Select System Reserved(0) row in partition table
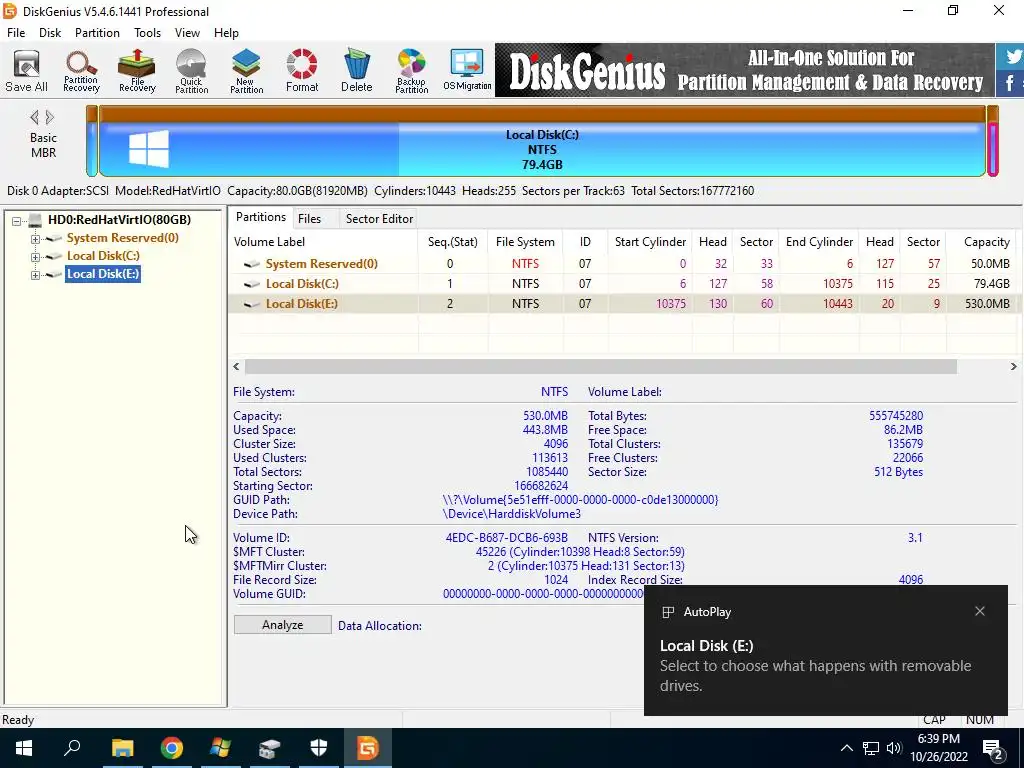 [622, 264]
